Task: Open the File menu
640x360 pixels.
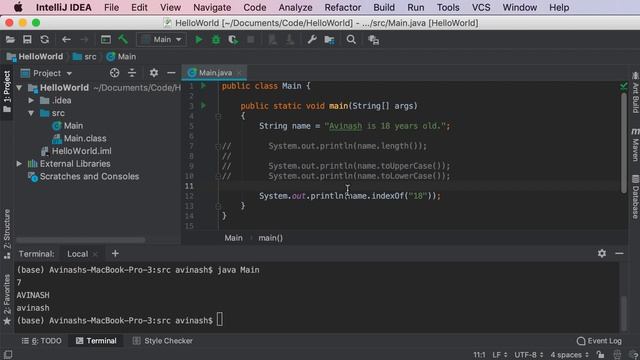Action: [x=111, y=7]
